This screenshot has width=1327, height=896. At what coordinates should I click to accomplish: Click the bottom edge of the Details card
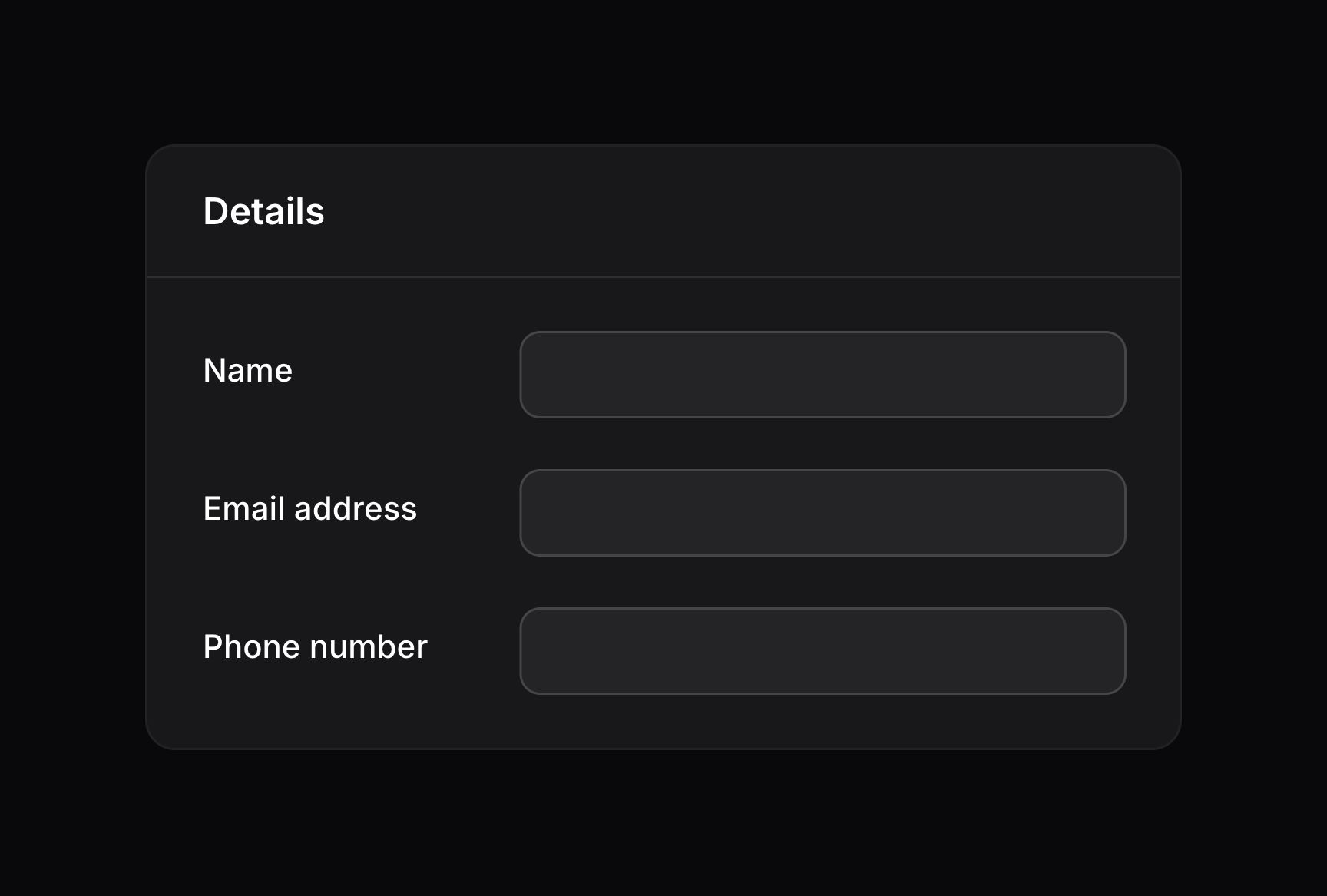click(664, 746)
